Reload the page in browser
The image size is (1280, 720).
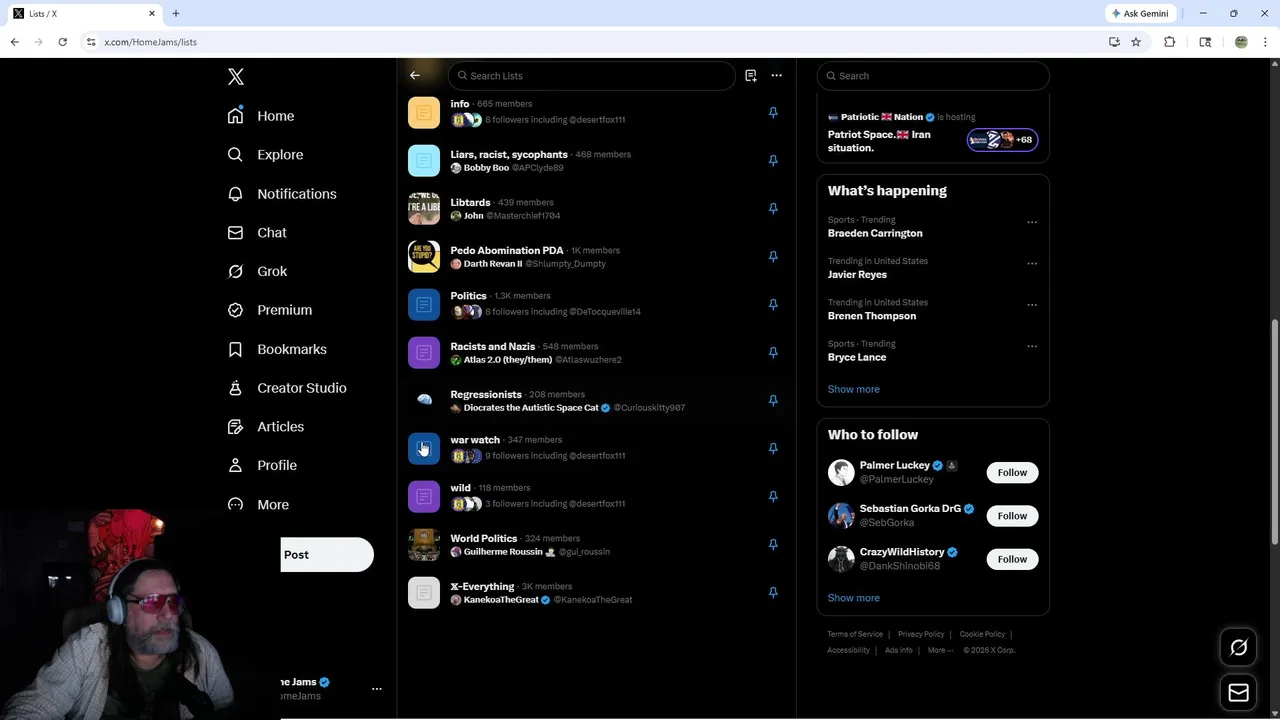point(62,42)
